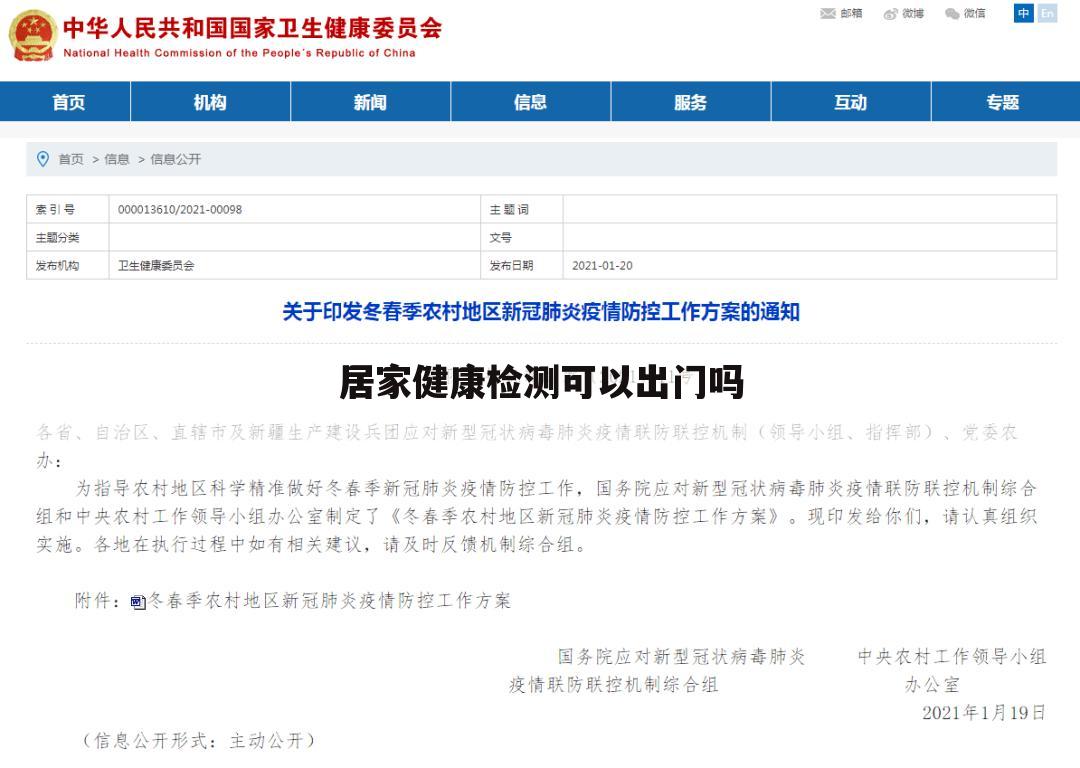The width and height of the screenshot is (1080, 768).
Task: Select index number 000013610/2021-00098
Action: [x=180, y=209]
